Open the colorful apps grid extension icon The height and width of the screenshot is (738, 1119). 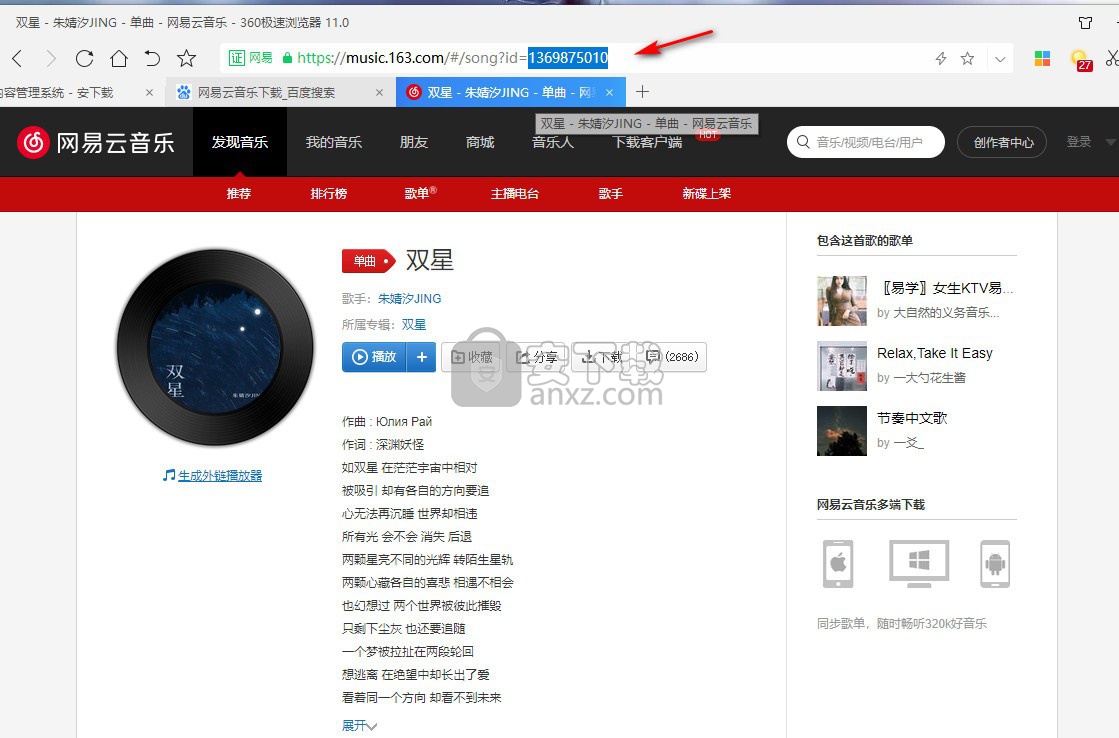coord(1042,59)
